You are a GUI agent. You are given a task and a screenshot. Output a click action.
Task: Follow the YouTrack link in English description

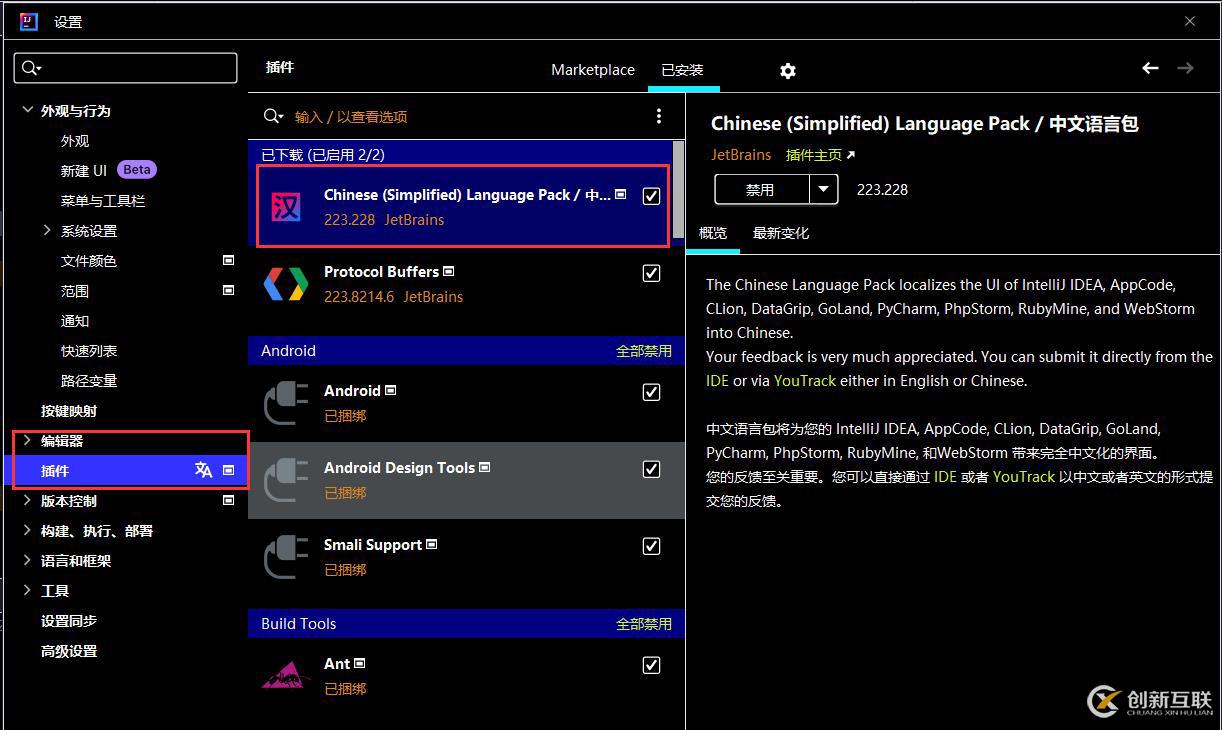pos(805,380)
